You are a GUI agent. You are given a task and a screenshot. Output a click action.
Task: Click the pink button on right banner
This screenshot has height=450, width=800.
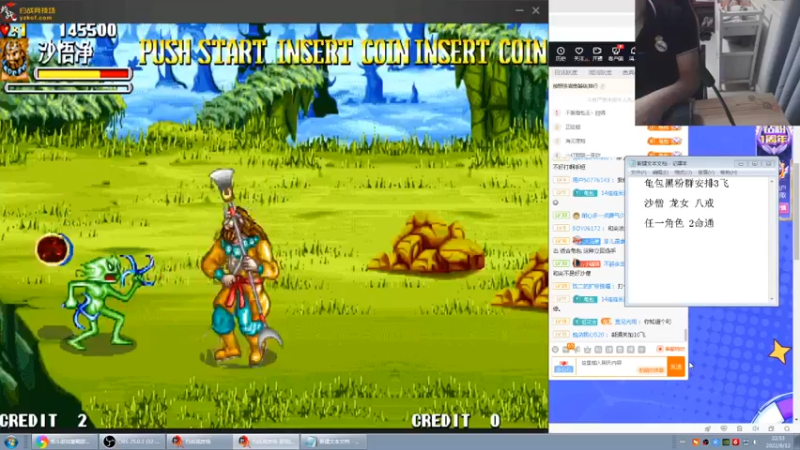coord(784,208)
